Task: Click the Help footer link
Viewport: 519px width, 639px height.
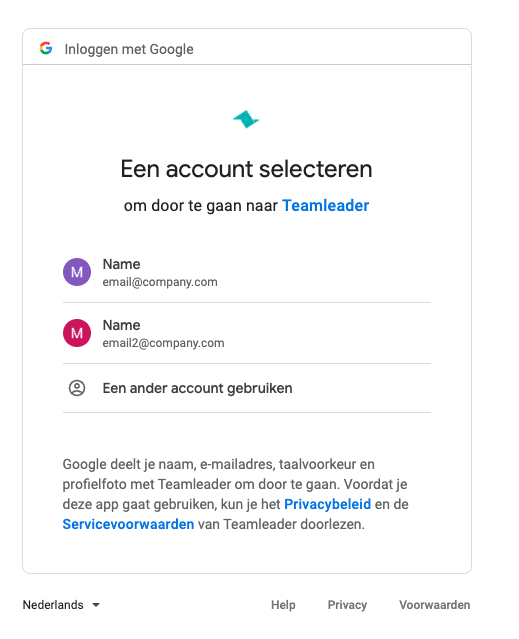Action: (x=283, y=605)
